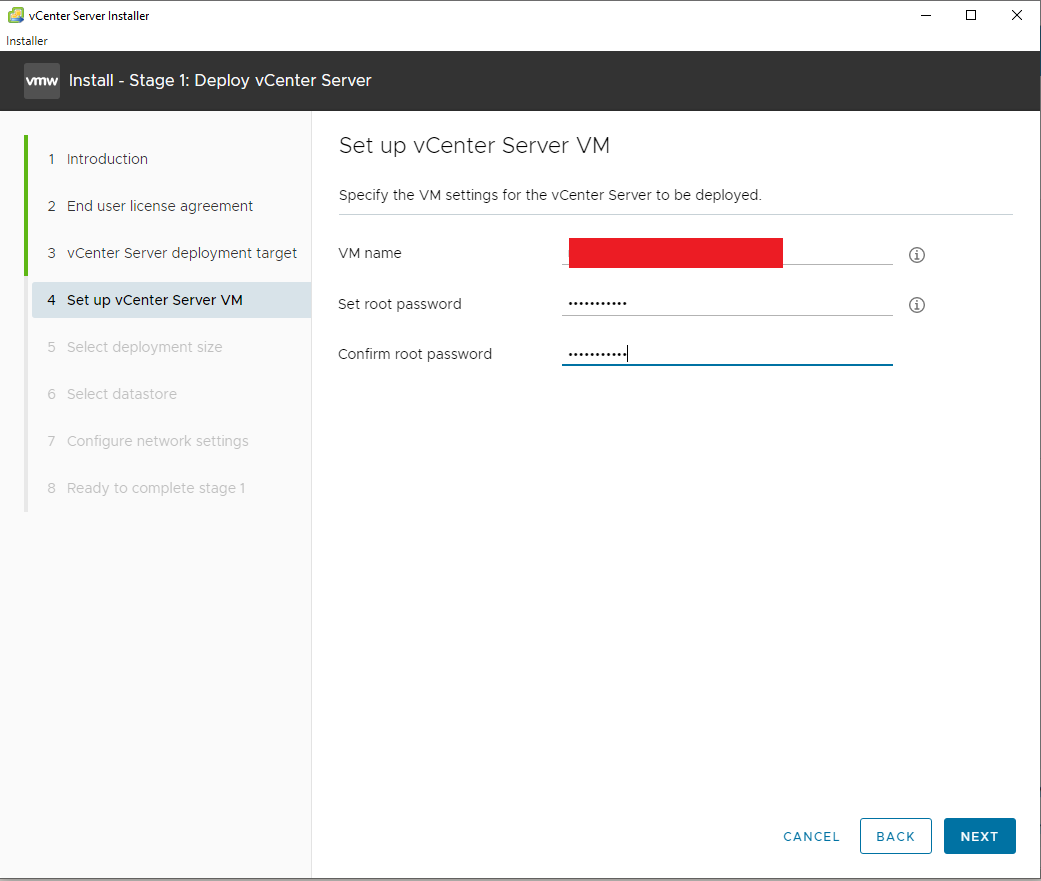Click the 'Set root password' label
The width and height of the screenshot is (1041, 881).
(x=400, y=304)
